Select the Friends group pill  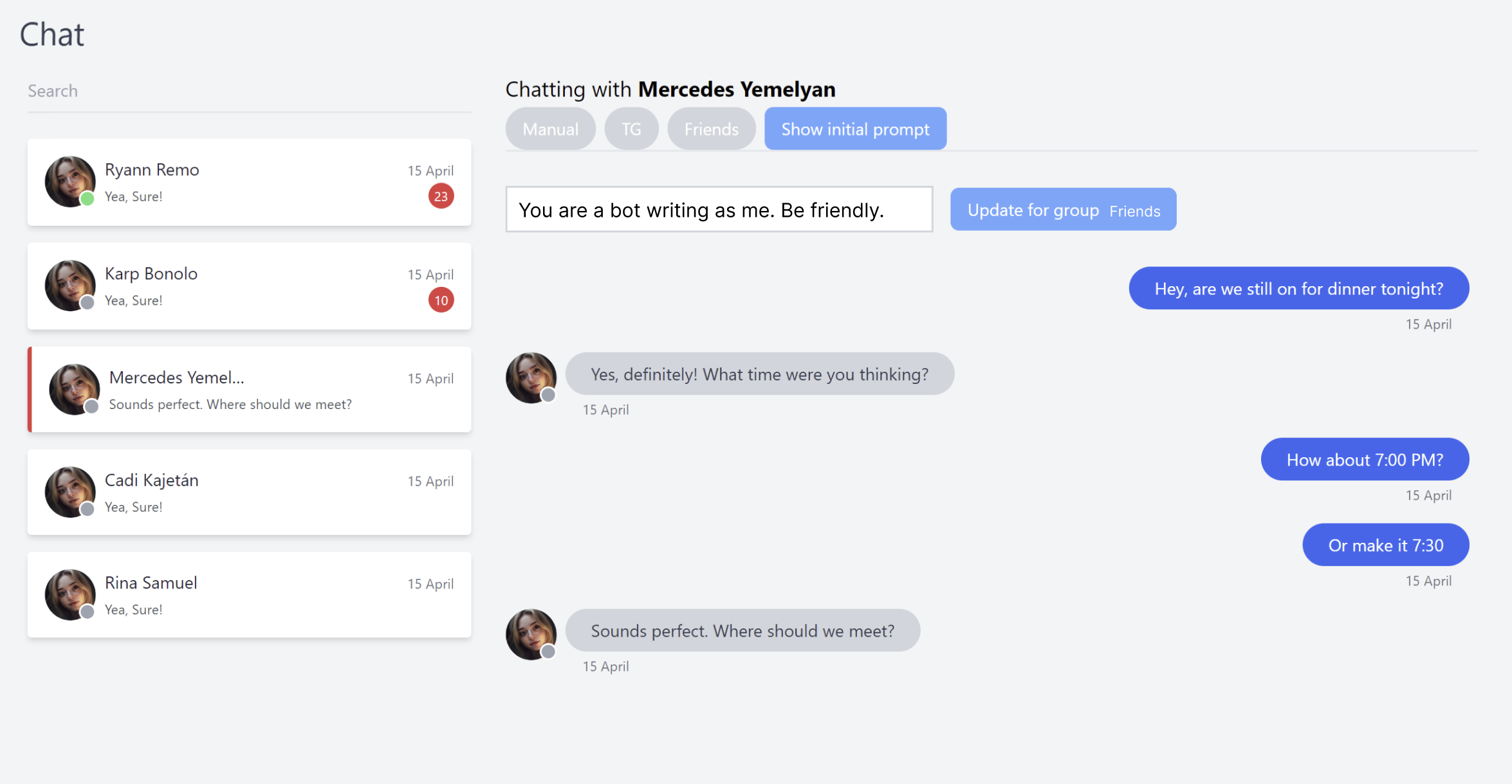[711, 129]
